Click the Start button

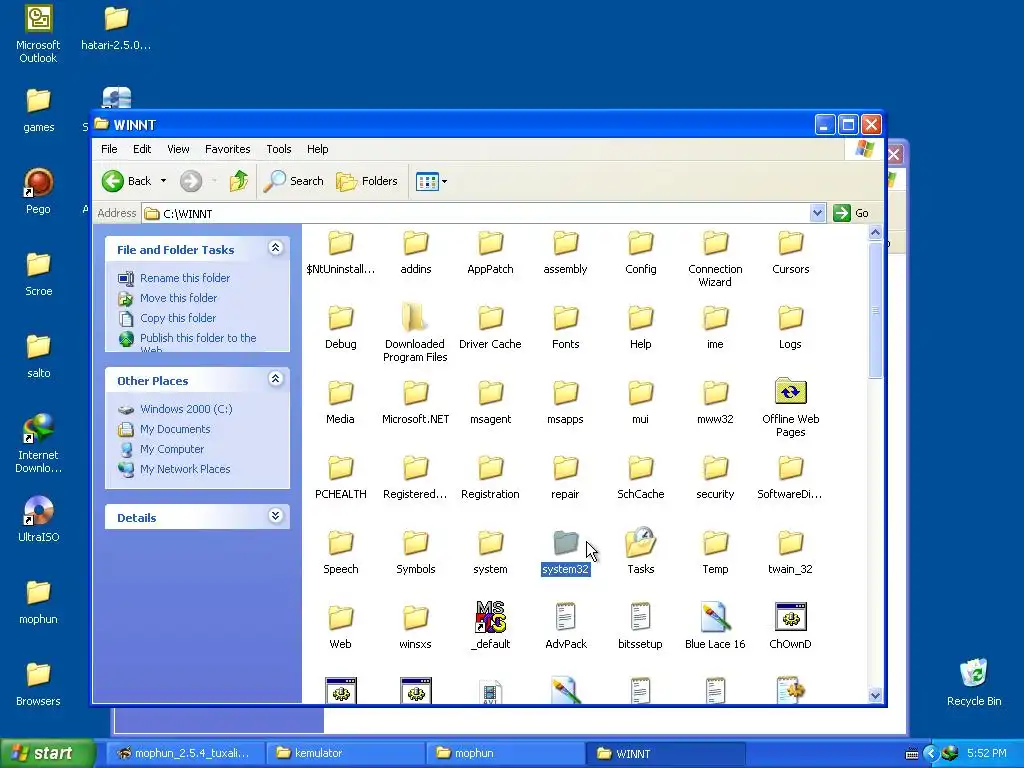47,753
